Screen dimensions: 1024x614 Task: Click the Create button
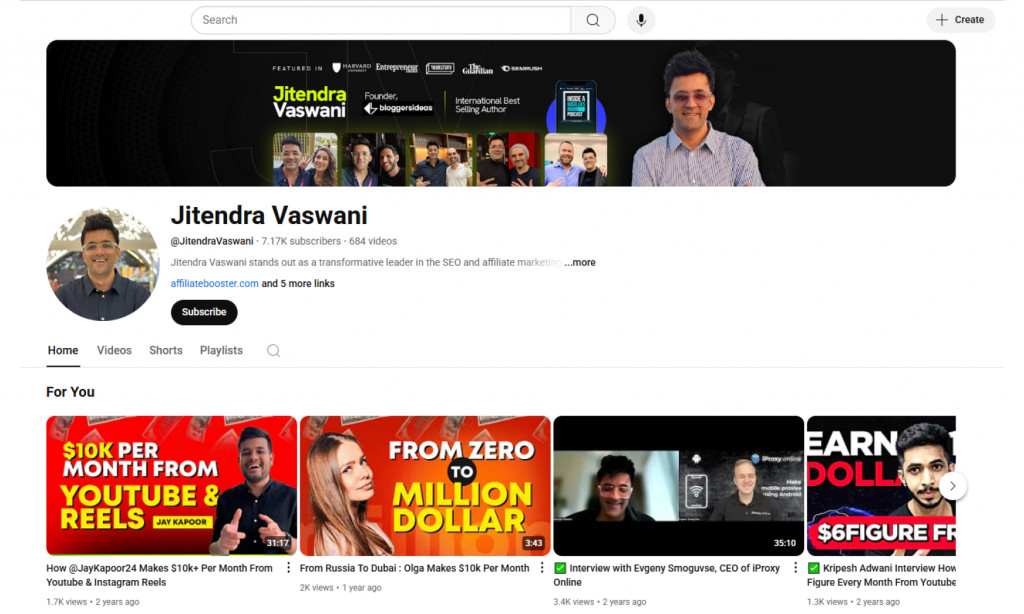pyautogui.click(x=960, y=20)
